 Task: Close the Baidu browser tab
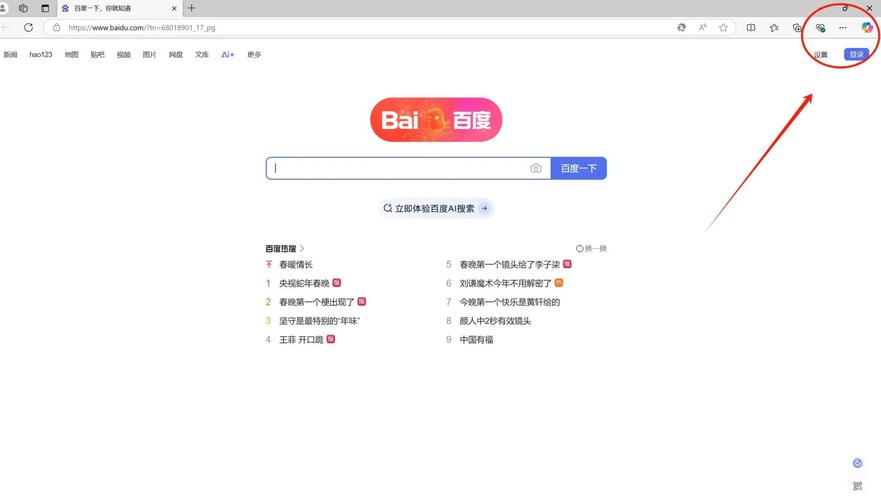[x=174, y=8]
